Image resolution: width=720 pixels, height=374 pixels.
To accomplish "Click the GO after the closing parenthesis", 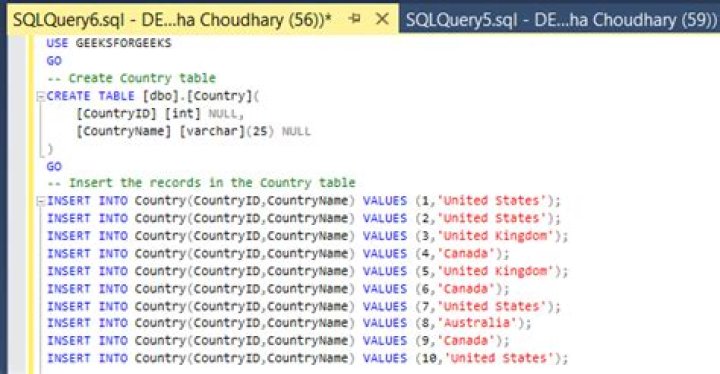I will click(x=54, y=166).
